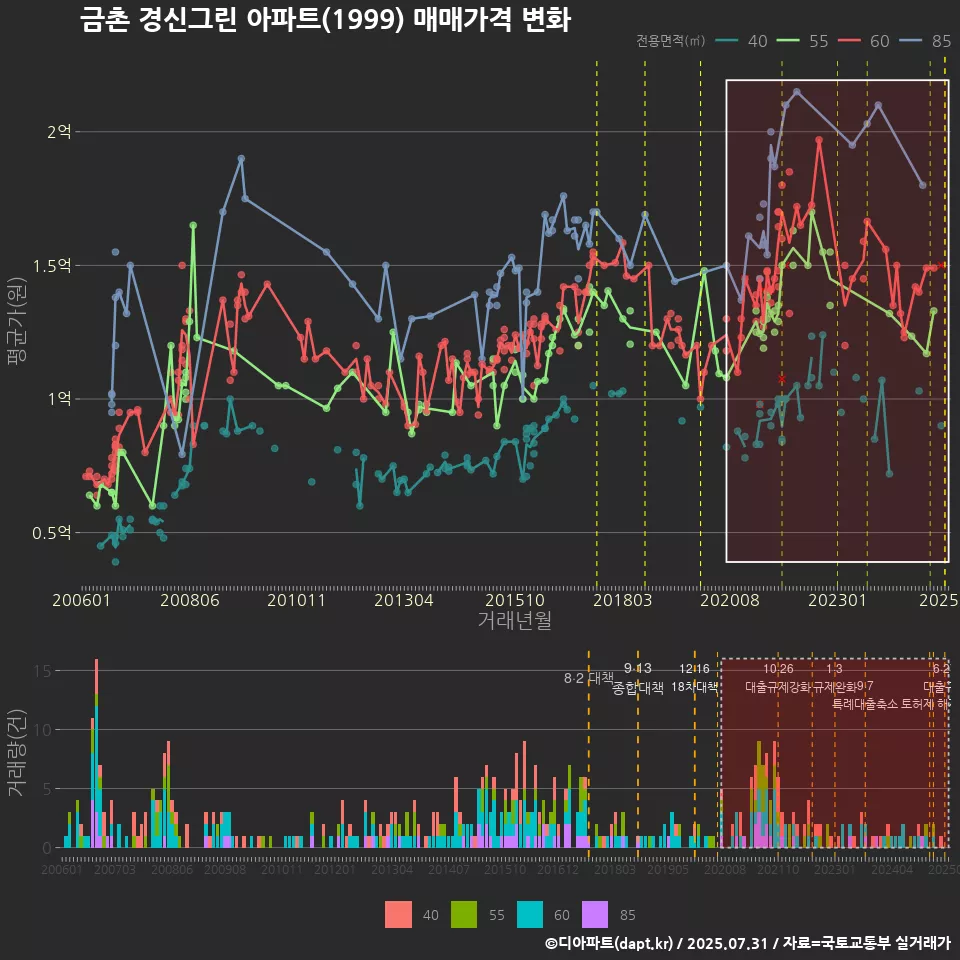The height and width of the screenshot is (960, 960).
Task: Click the 15 label on volume y-axis
Action: point(43,671)
